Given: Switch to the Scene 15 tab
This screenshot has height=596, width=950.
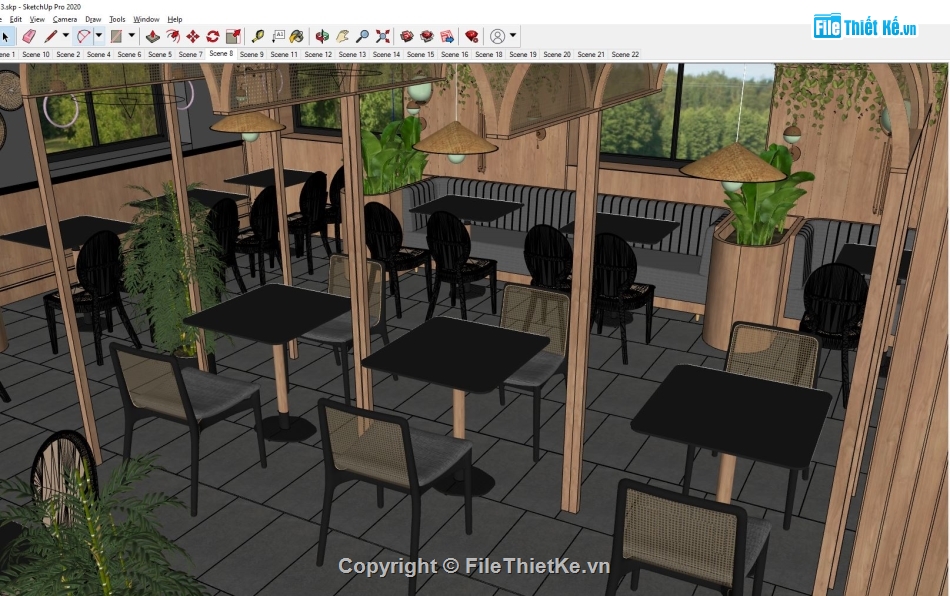Looking at the screenshot, I should tap(420, 55).
